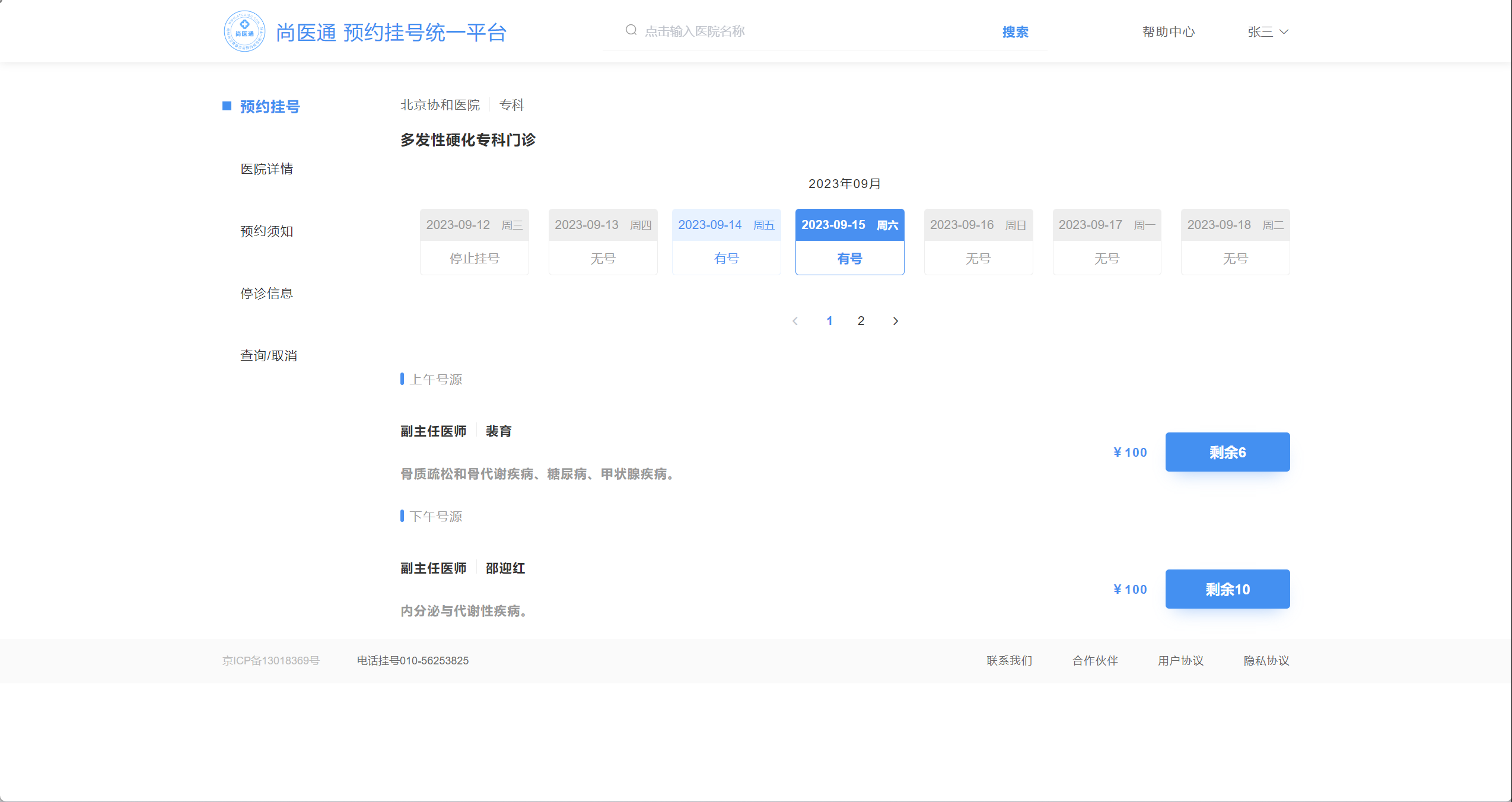Click 京ICP备13018369号 footer text
This screenshot has width=1512, height=802.
pyautogui.click(x=271, y=661)
